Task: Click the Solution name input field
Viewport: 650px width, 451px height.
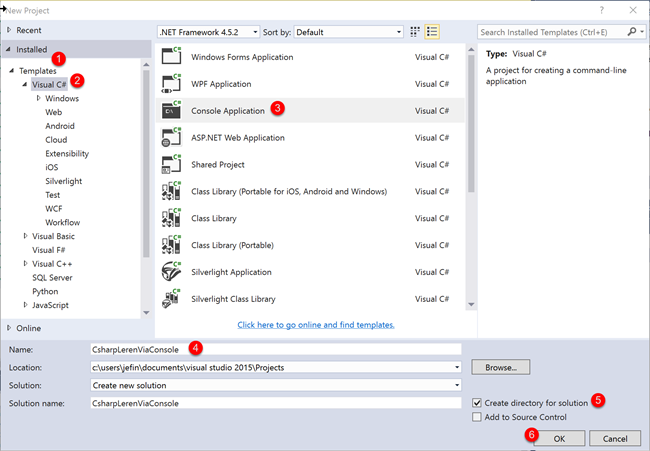Action: (x=276, y=403)
